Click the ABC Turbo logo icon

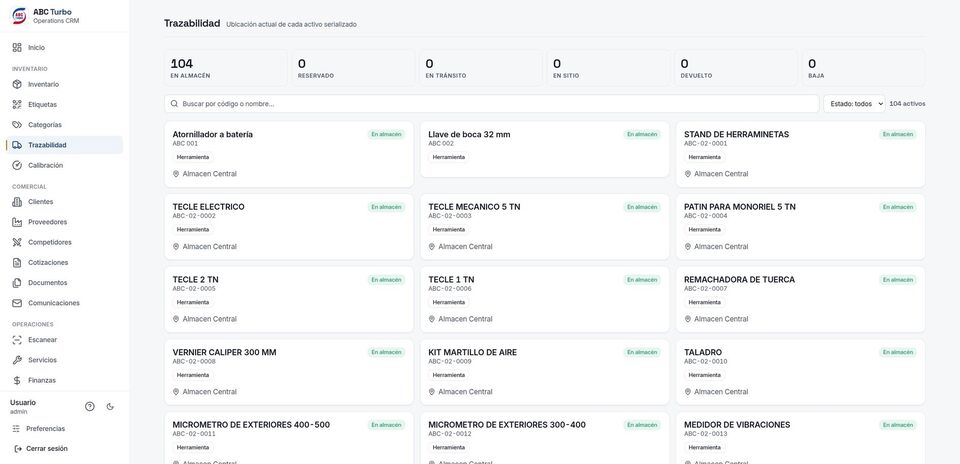click(19, 16)
